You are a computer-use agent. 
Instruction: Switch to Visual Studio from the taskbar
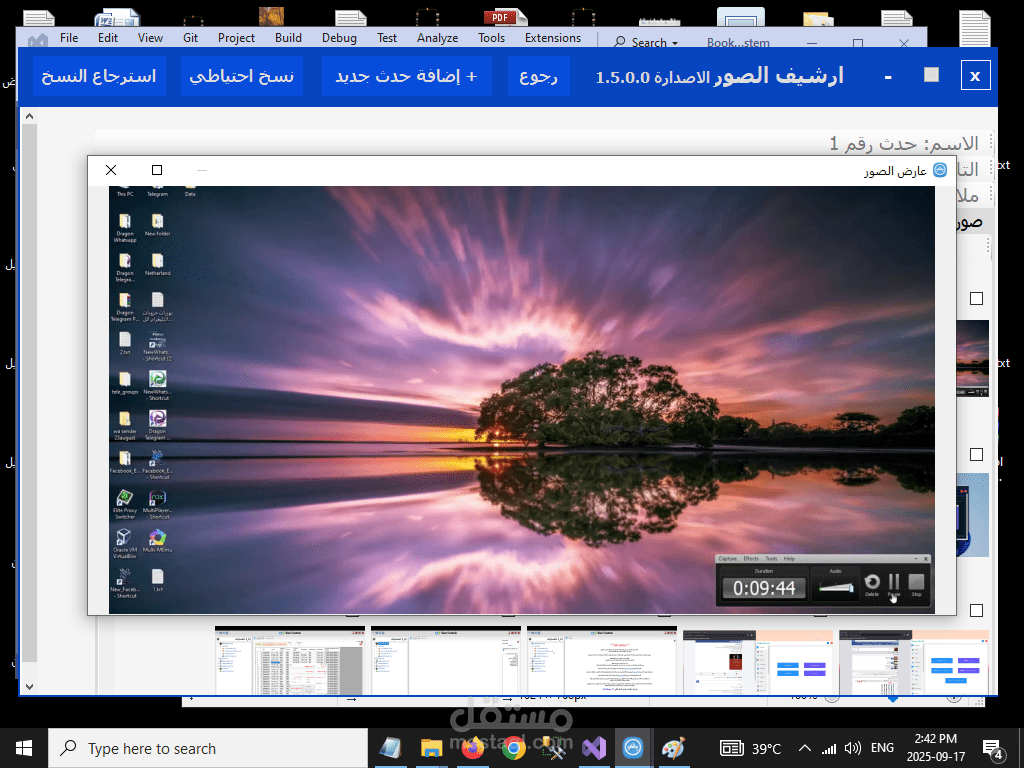click(594, 748)
